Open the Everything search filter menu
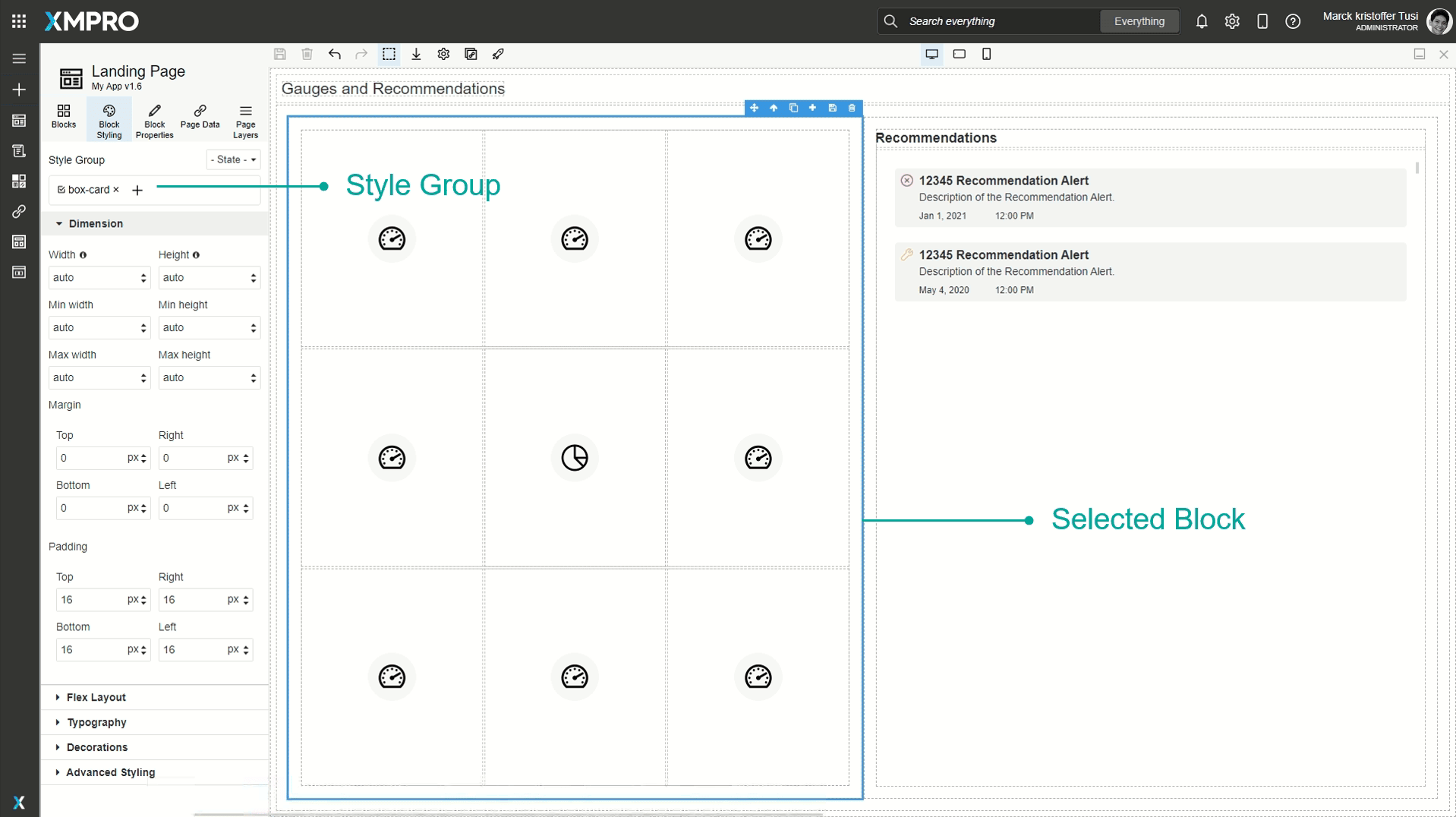The image size is (1456, 817). click(x=1139, y=21)
